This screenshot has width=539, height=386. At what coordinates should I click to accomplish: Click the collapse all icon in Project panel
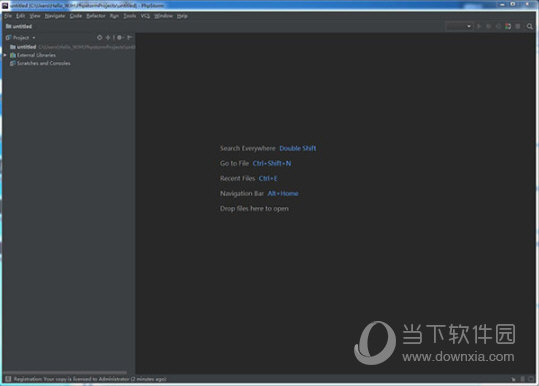tap(108, 37)
